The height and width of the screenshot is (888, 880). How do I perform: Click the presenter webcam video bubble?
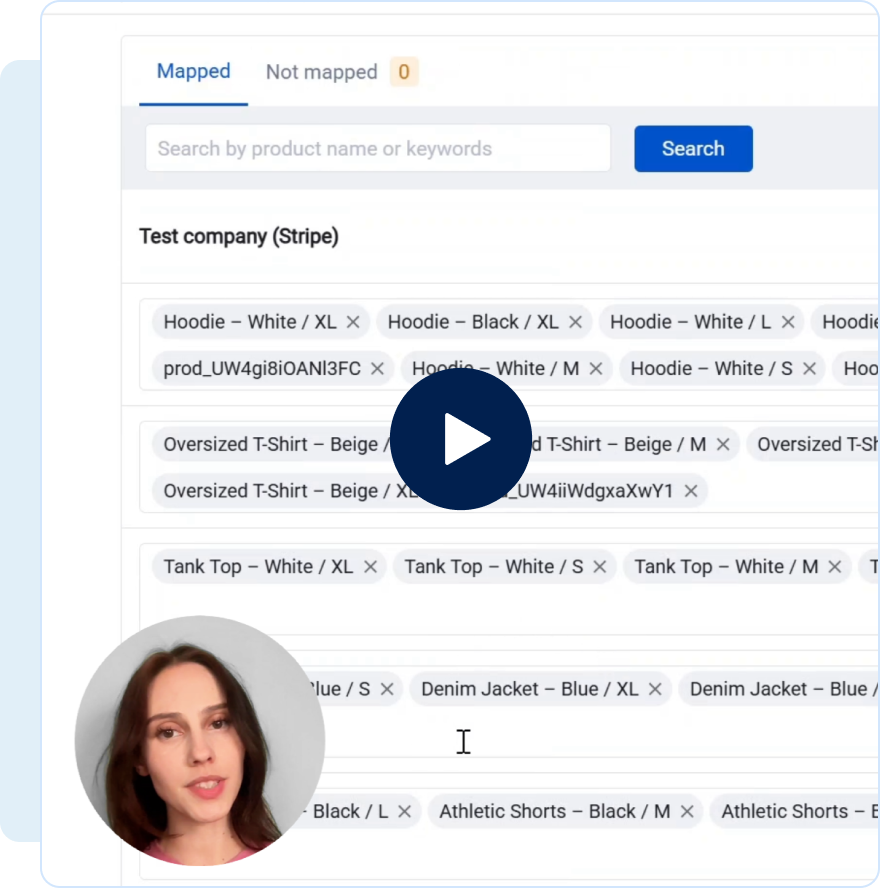(x=200, y=741)
